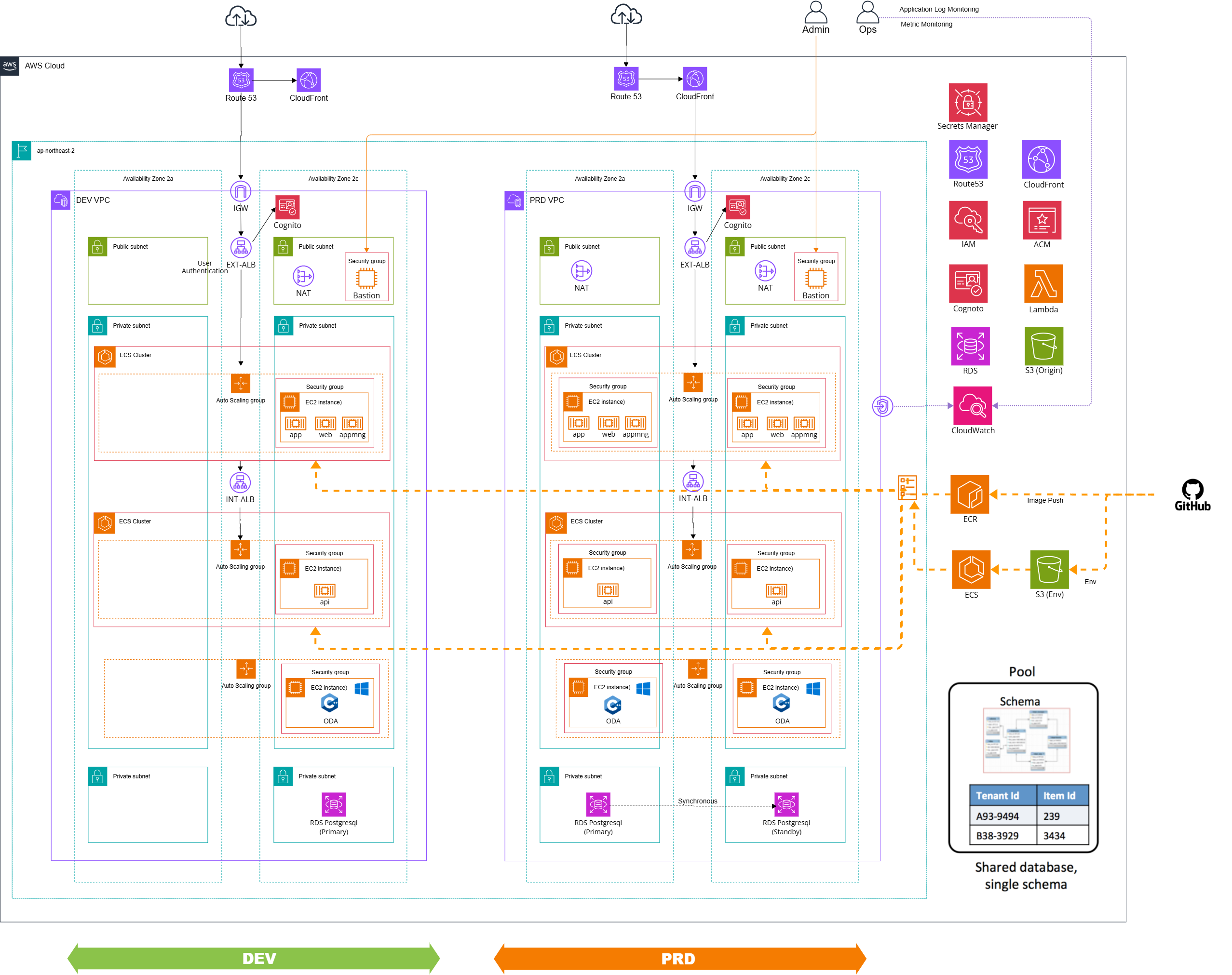Click the Ops user icon

[x=867, y=13]
